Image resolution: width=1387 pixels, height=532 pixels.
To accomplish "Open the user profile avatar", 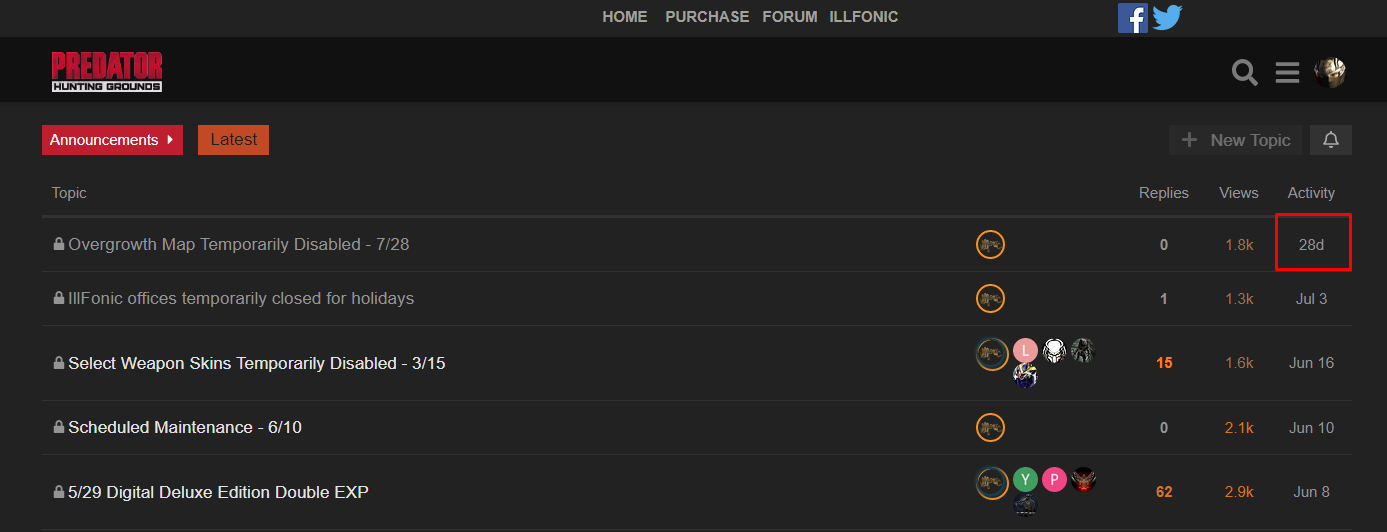I will tap(1330, 72).
